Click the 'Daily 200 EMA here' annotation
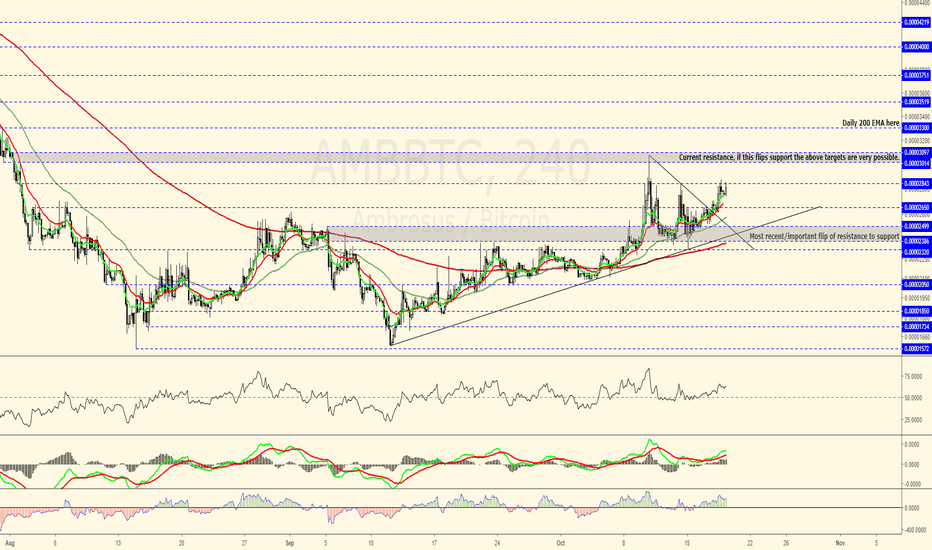The height and width of the screenshot is (550, 932). (870, 123)
